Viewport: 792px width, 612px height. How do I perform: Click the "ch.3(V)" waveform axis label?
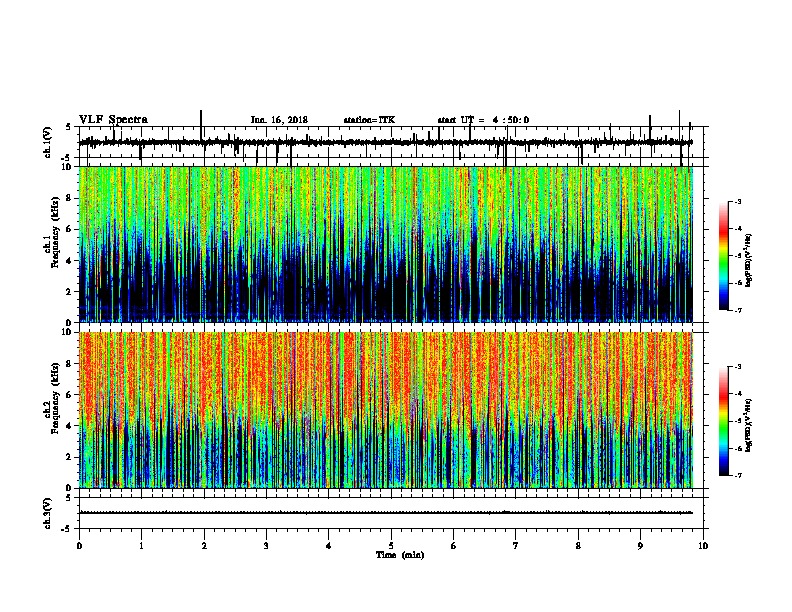[48, 513]
